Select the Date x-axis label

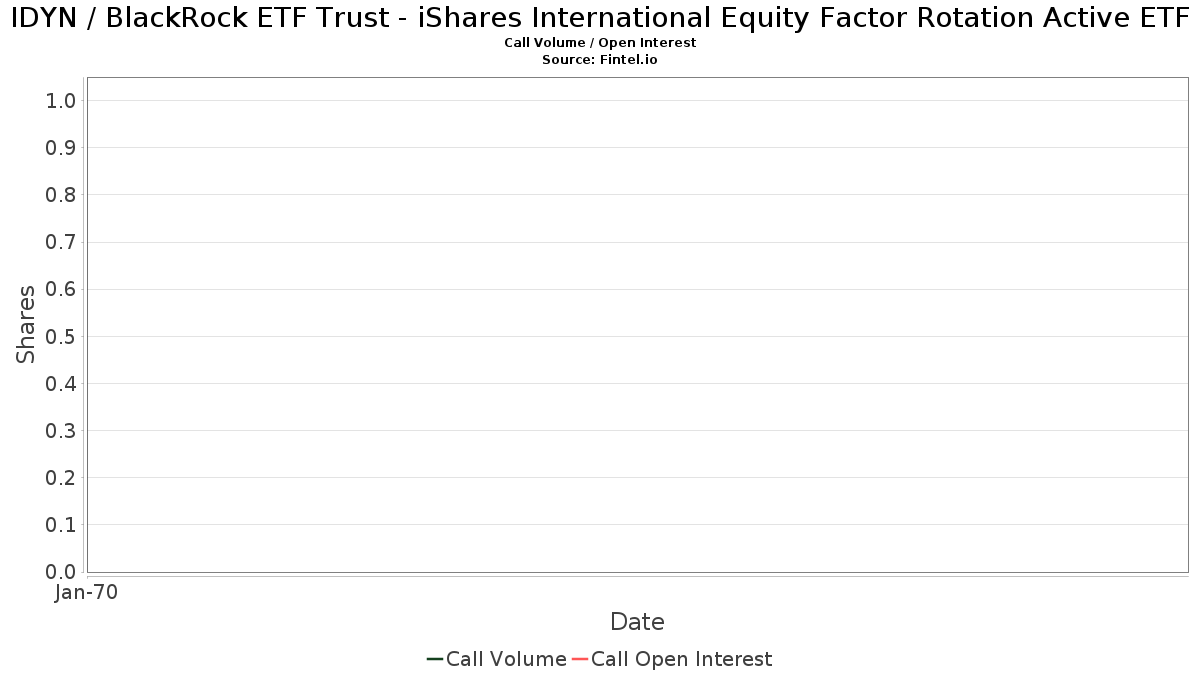tap(637, 622)
